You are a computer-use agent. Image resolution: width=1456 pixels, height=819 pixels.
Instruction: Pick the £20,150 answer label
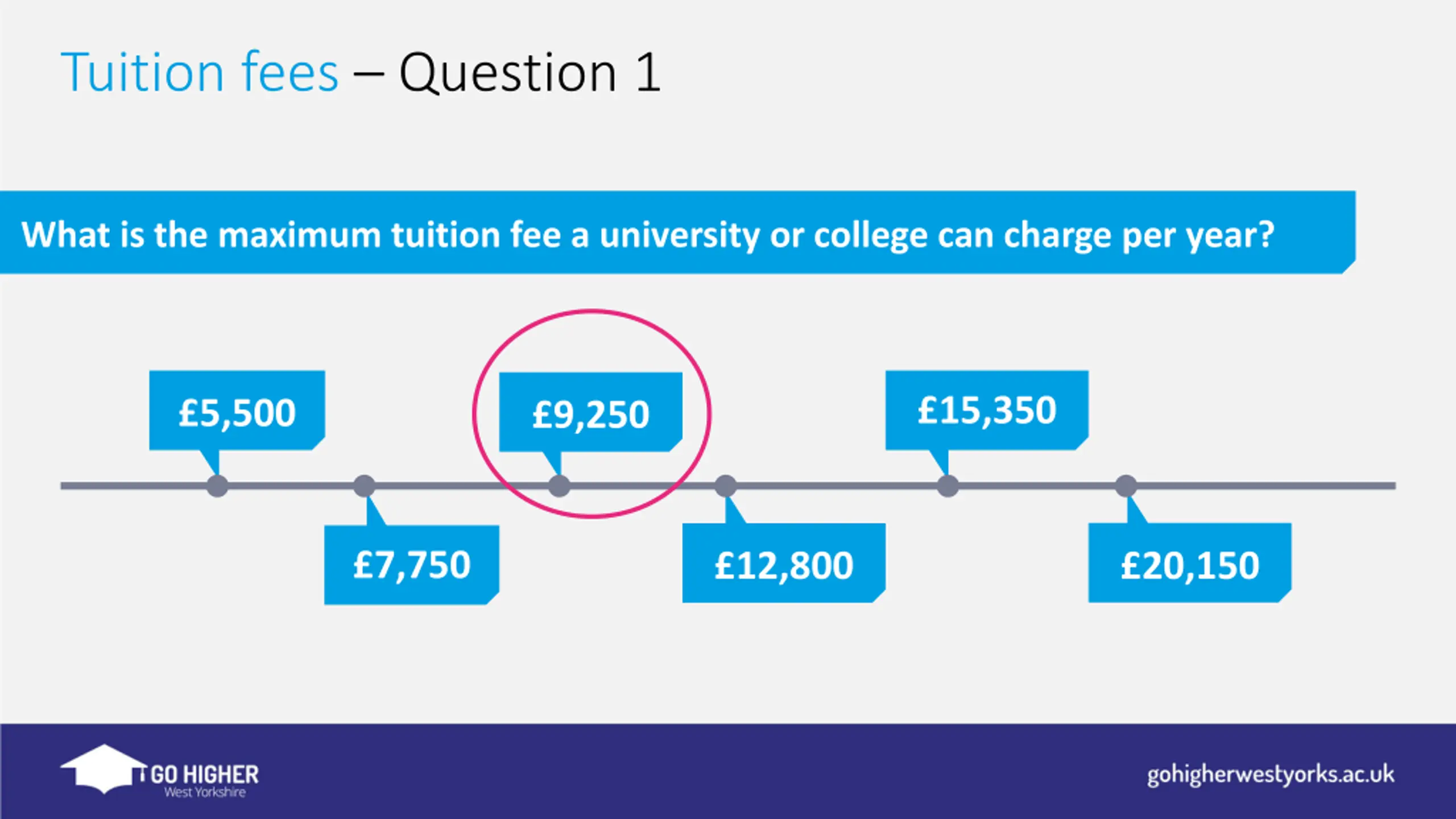click(x=1190, y=563)
